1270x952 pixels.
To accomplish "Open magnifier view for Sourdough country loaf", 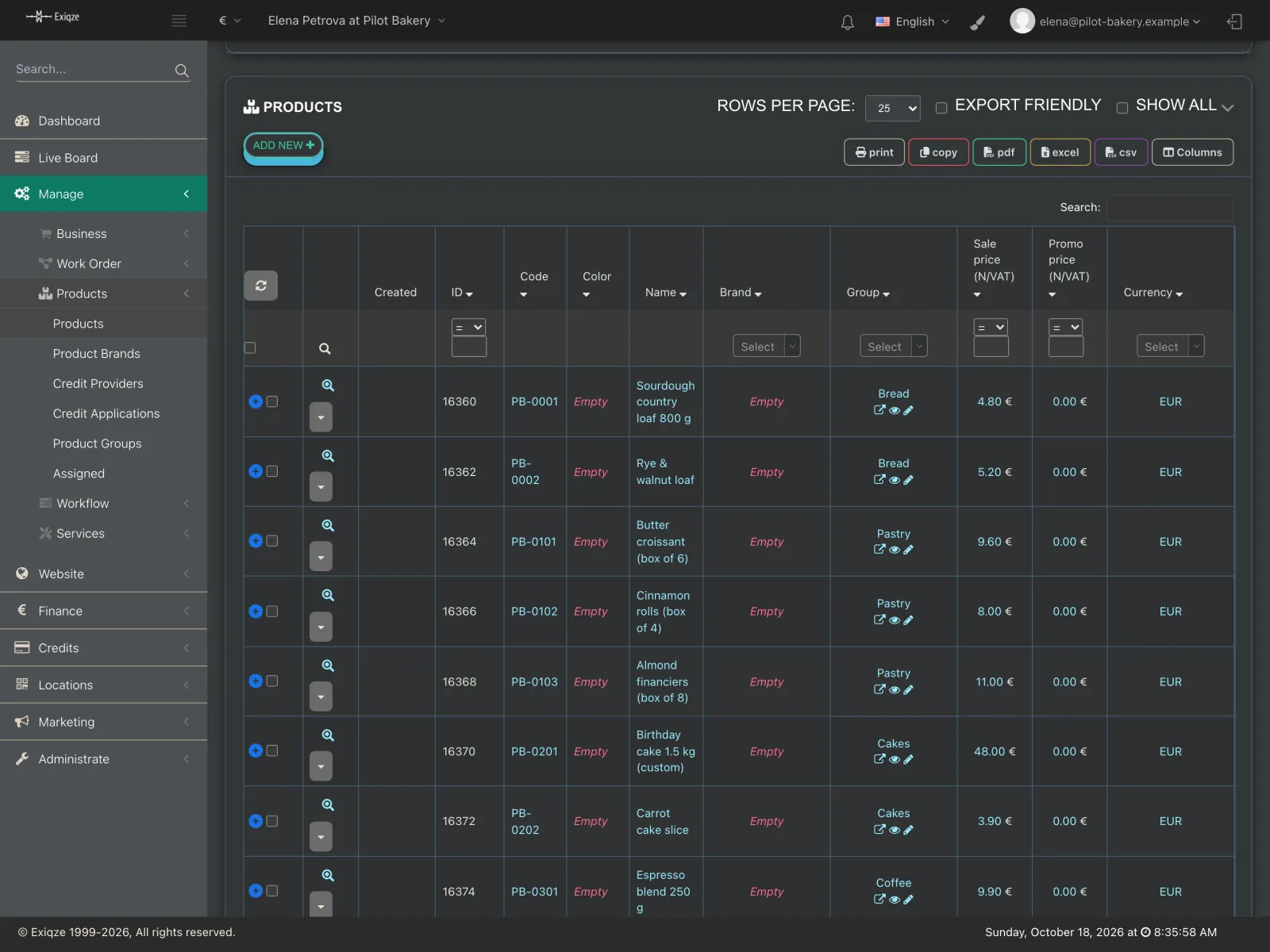I will coord(328,386).
